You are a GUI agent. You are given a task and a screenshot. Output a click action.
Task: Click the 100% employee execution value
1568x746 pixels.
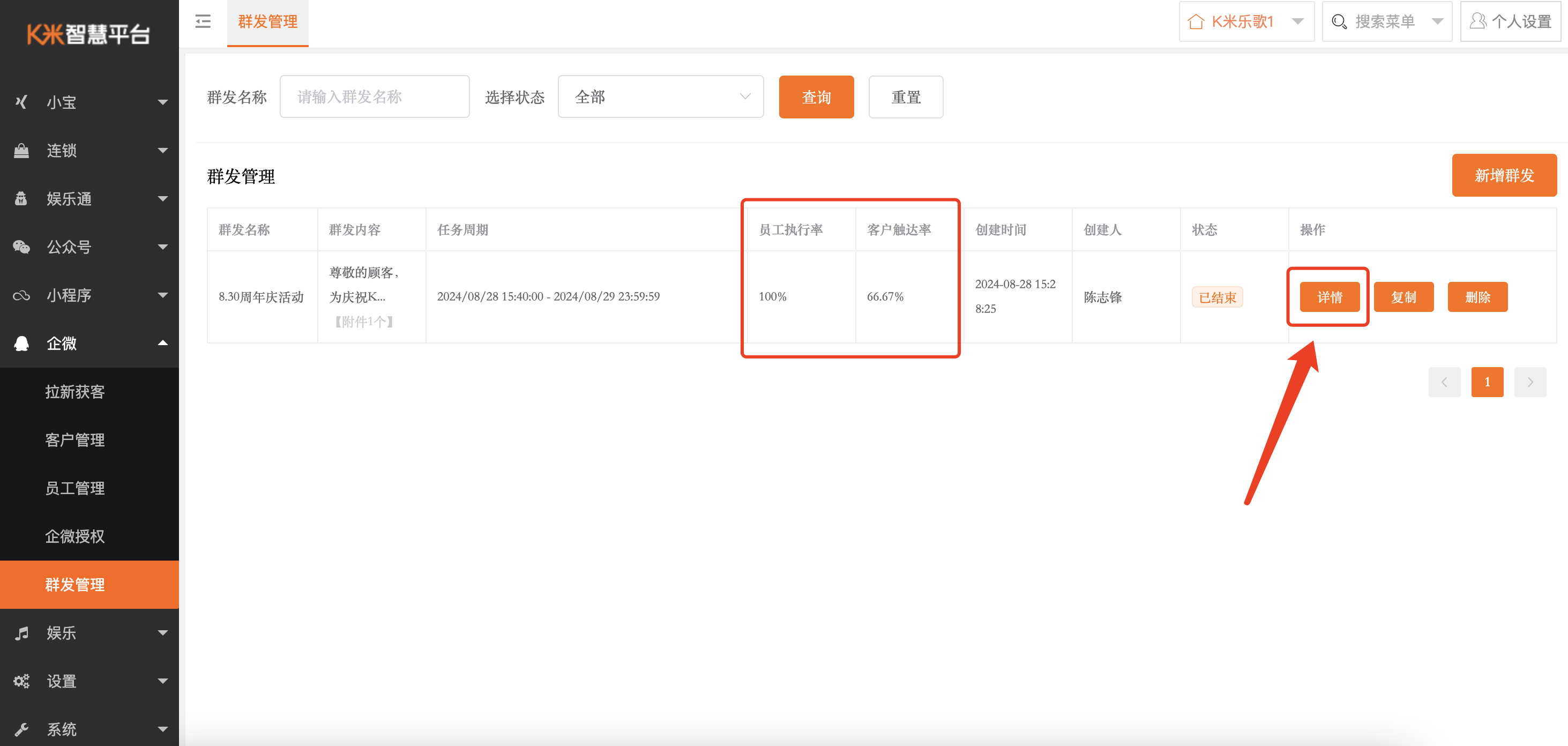tap(772, 297)
